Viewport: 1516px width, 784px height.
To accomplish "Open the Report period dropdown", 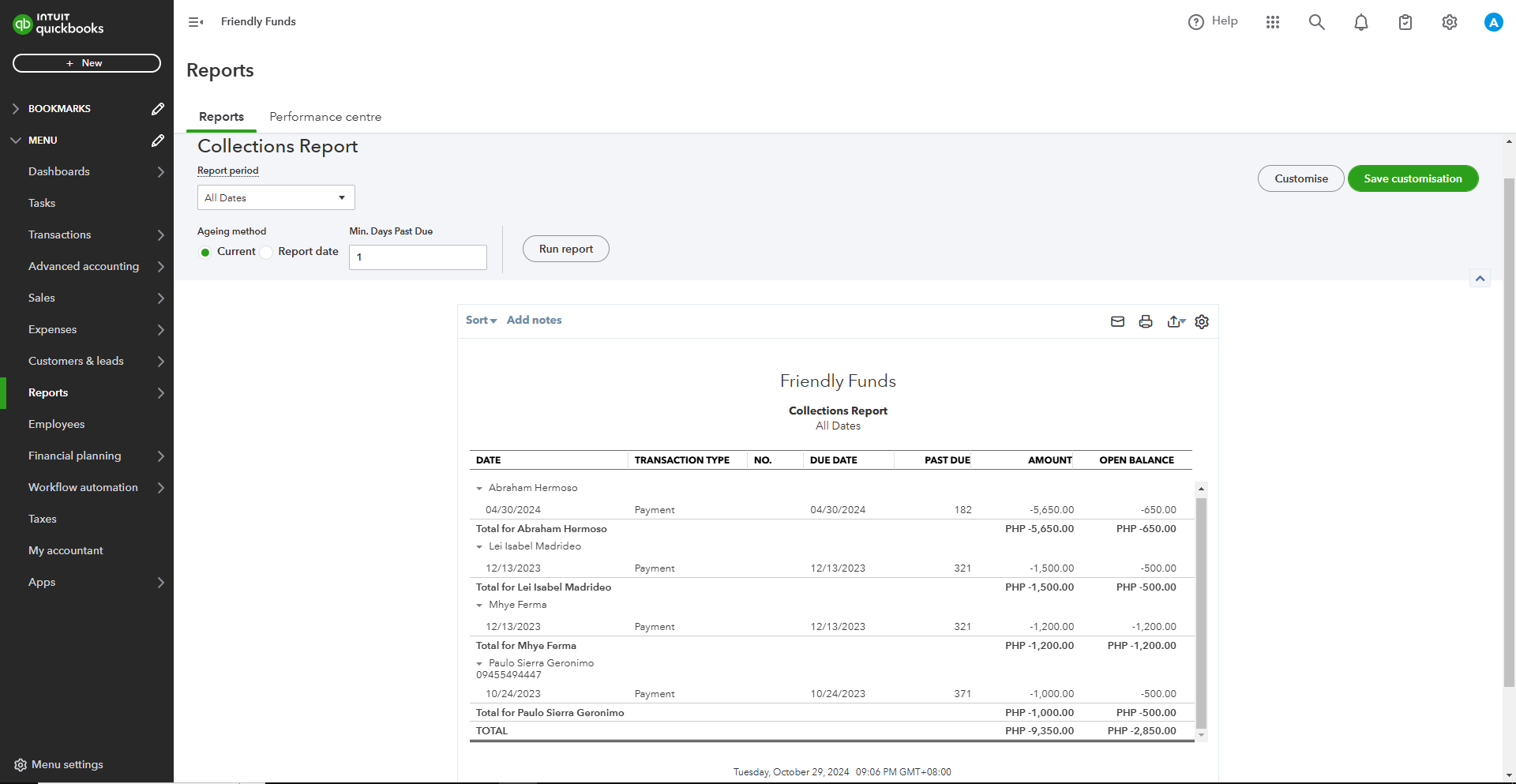I will click(276, 197).
